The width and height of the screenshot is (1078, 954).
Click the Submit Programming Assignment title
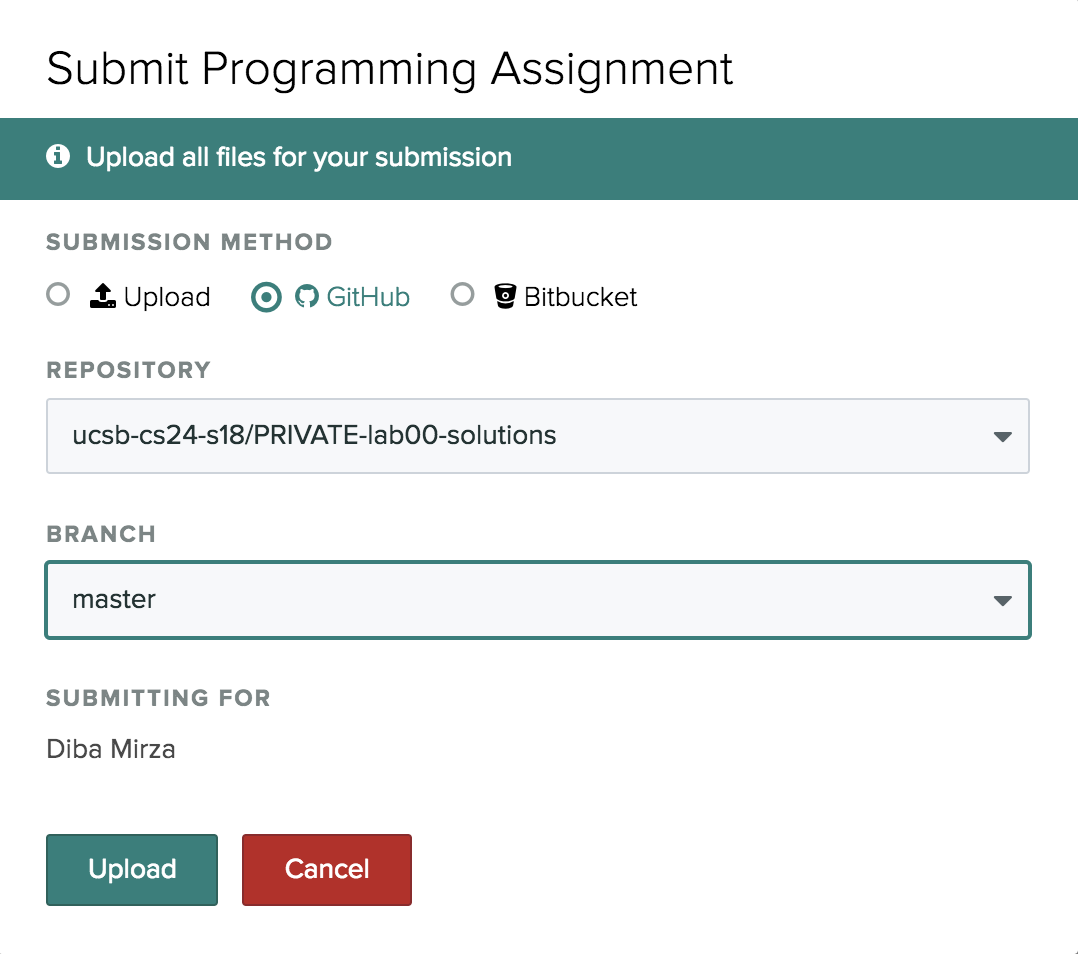[x=390, y=68]
